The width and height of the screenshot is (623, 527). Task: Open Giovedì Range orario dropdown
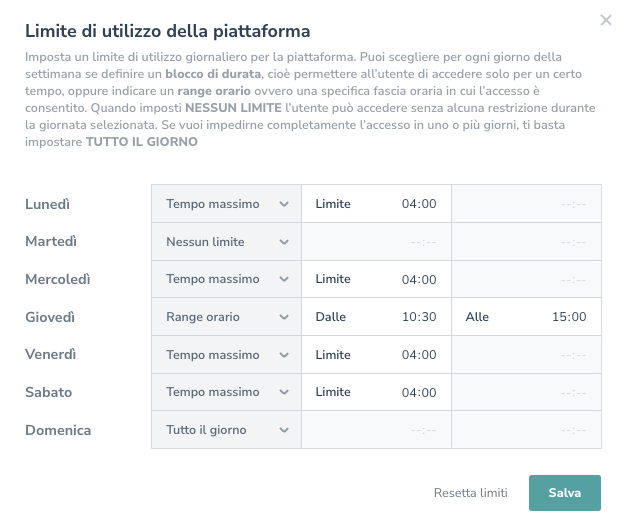[226, 317]
